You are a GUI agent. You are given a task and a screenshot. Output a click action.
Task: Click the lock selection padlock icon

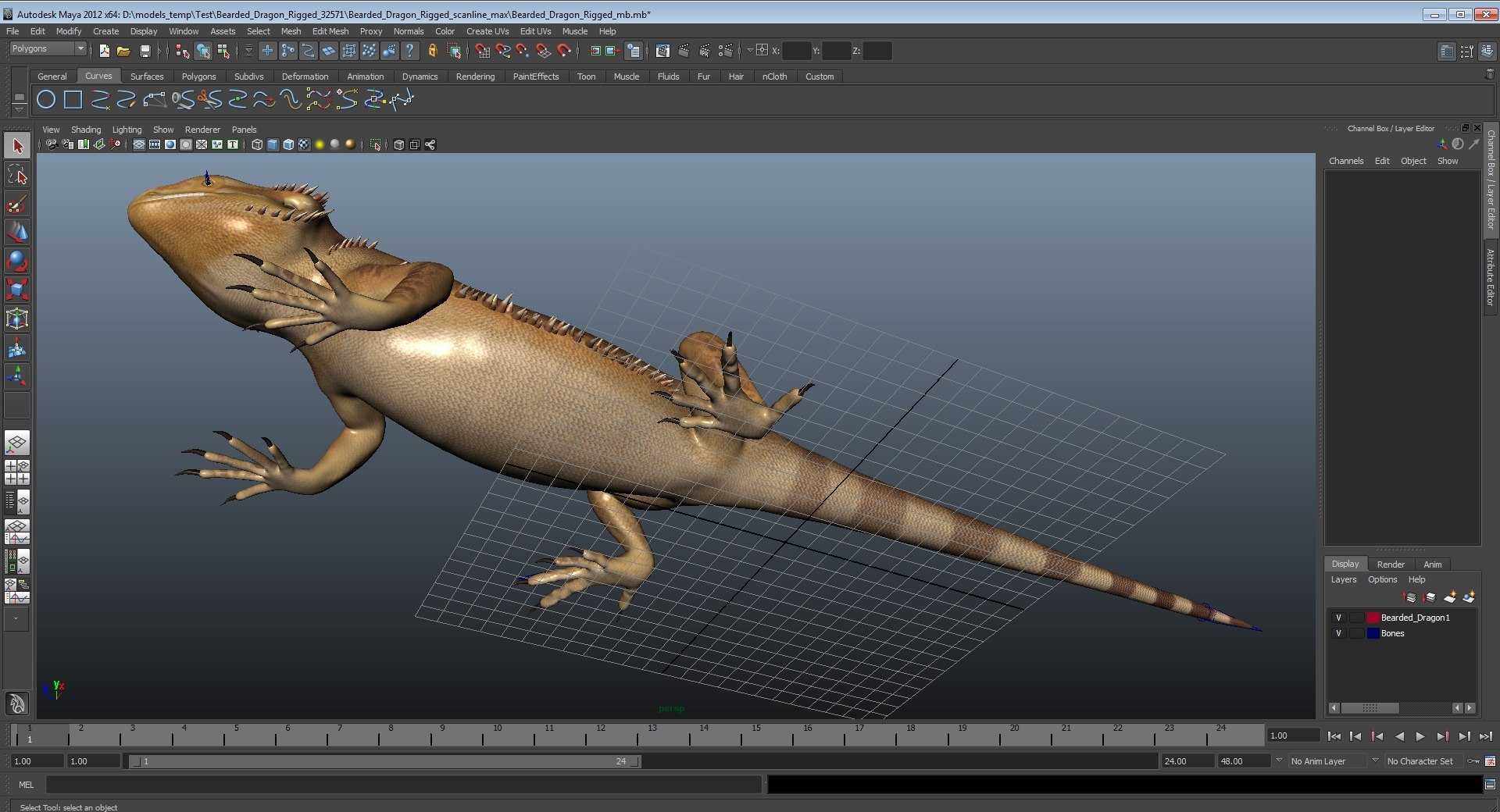[x=432, y=51]
